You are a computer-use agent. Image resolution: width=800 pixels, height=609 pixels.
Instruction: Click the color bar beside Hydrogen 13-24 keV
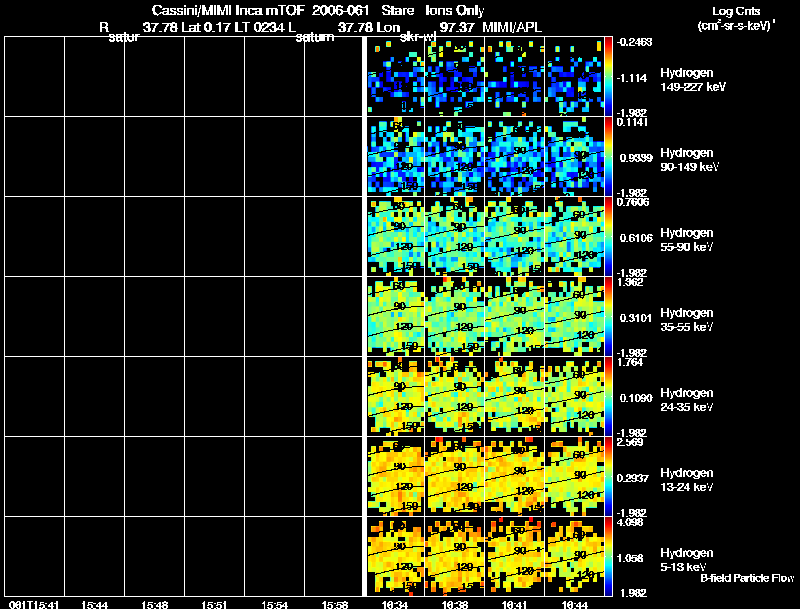click(608, 476)
